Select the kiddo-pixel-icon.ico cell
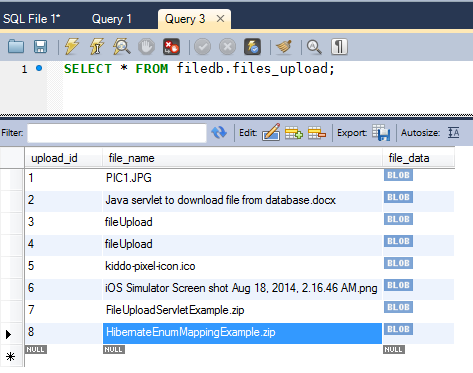Viewport: 473px width, 373px height. 242,266
